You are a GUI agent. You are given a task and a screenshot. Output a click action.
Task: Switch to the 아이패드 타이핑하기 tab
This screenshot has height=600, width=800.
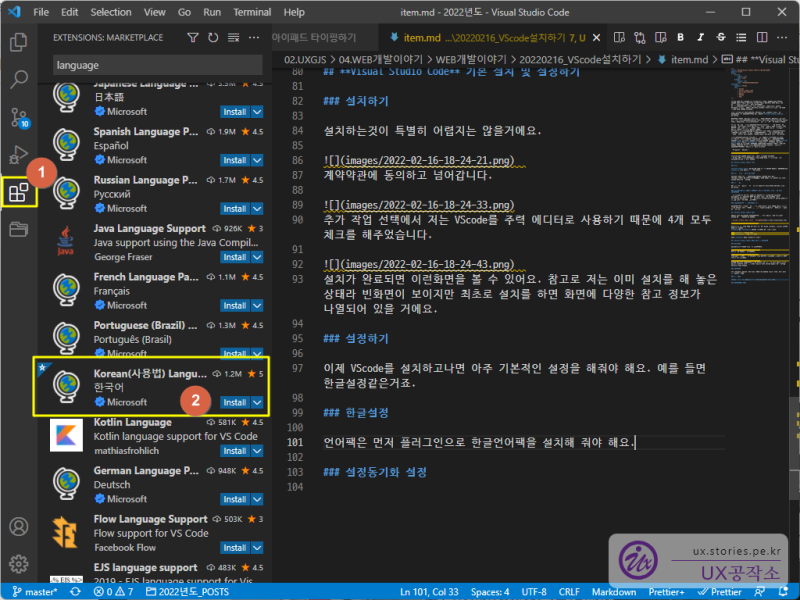314,37
